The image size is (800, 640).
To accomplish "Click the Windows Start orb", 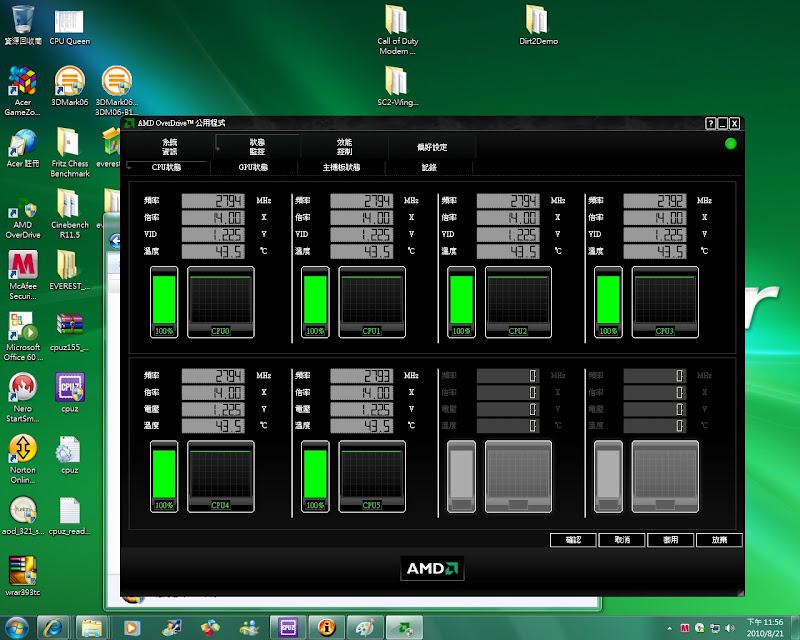I will (16, 627).
